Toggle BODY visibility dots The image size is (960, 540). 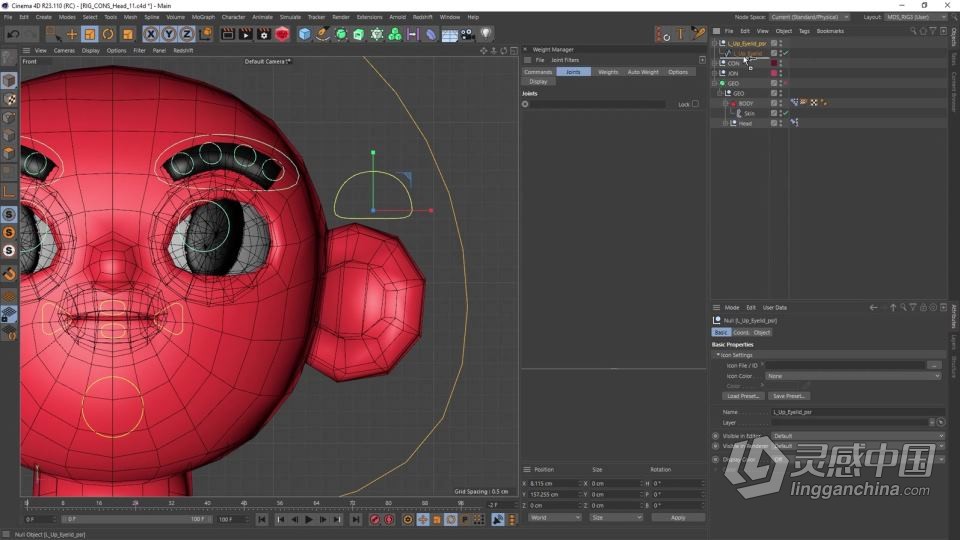pos(781,103)
